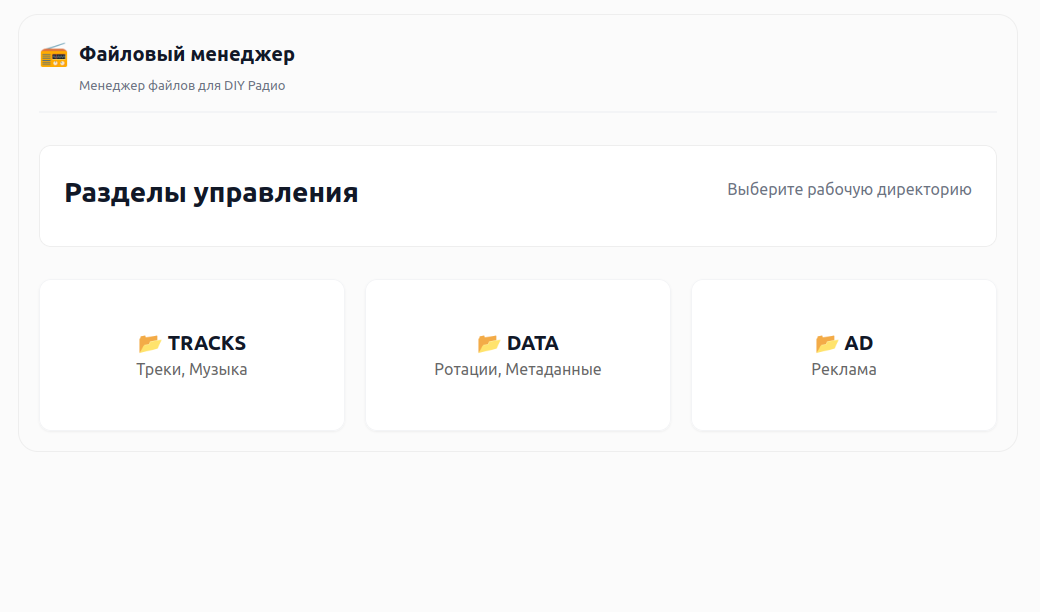
Task: Open the AD directory card
Action: (x=844, y=400)
